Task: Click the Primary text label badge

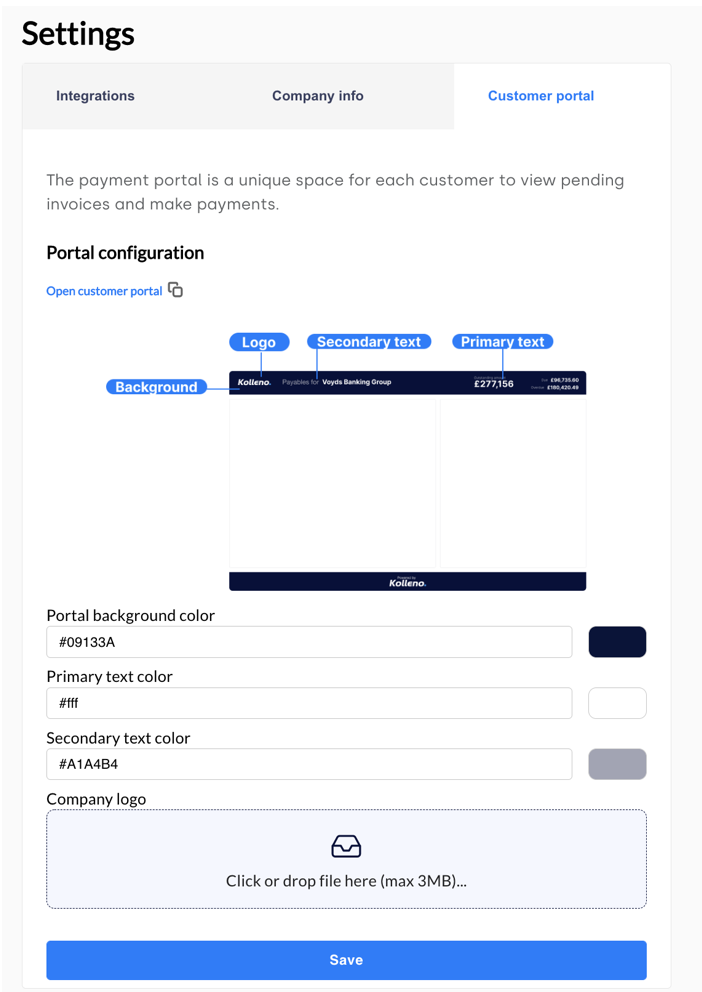Action: tap(502, 342)
